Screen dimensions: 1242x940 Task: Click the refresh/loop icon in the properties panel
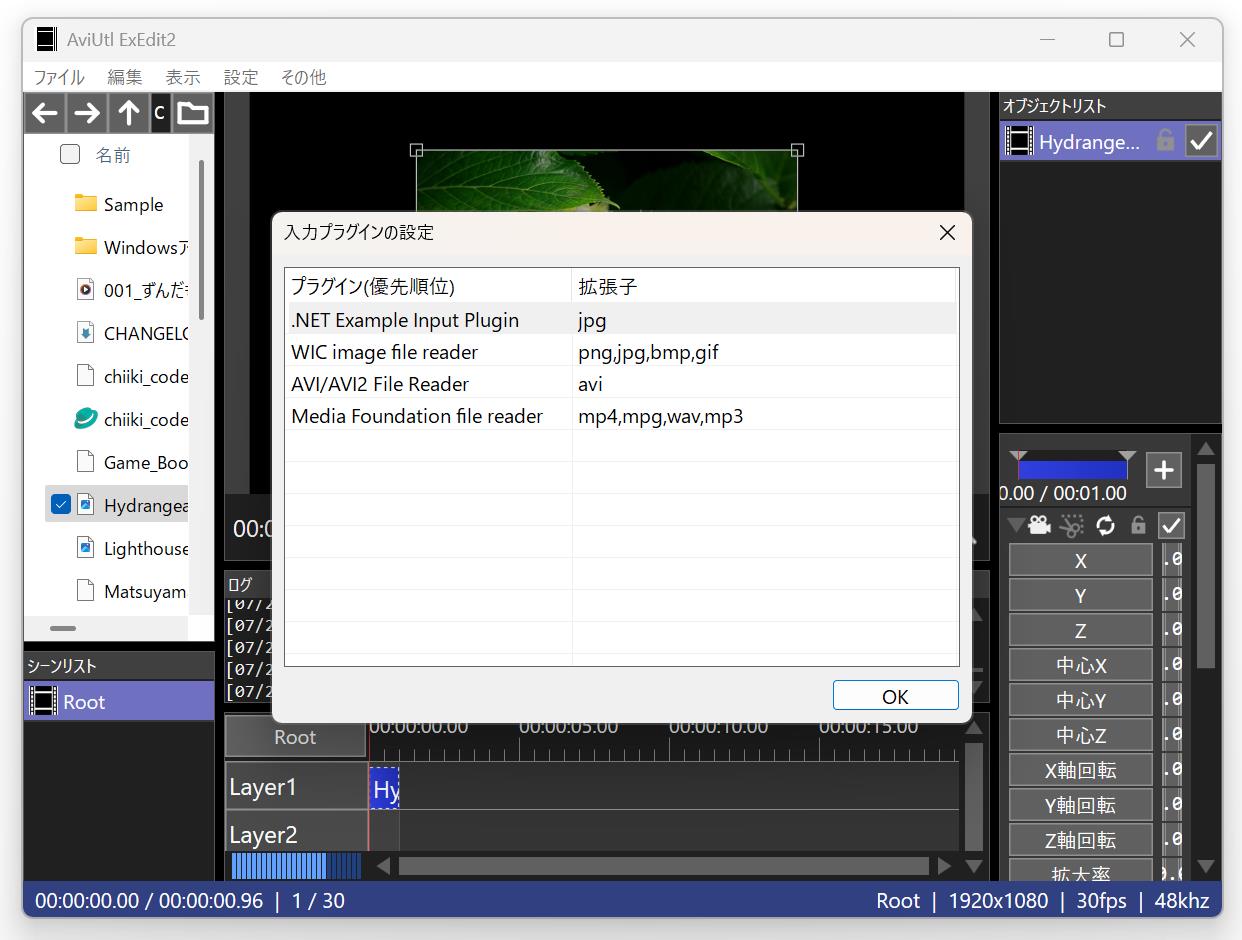[x=1104, y=525]
